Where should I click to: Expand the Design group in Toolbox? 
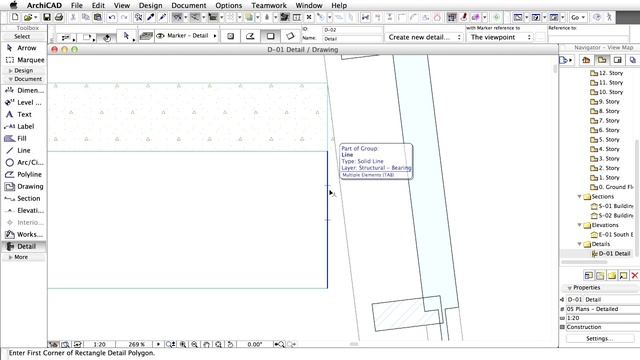pyautogui.click(x=11, y=71)
